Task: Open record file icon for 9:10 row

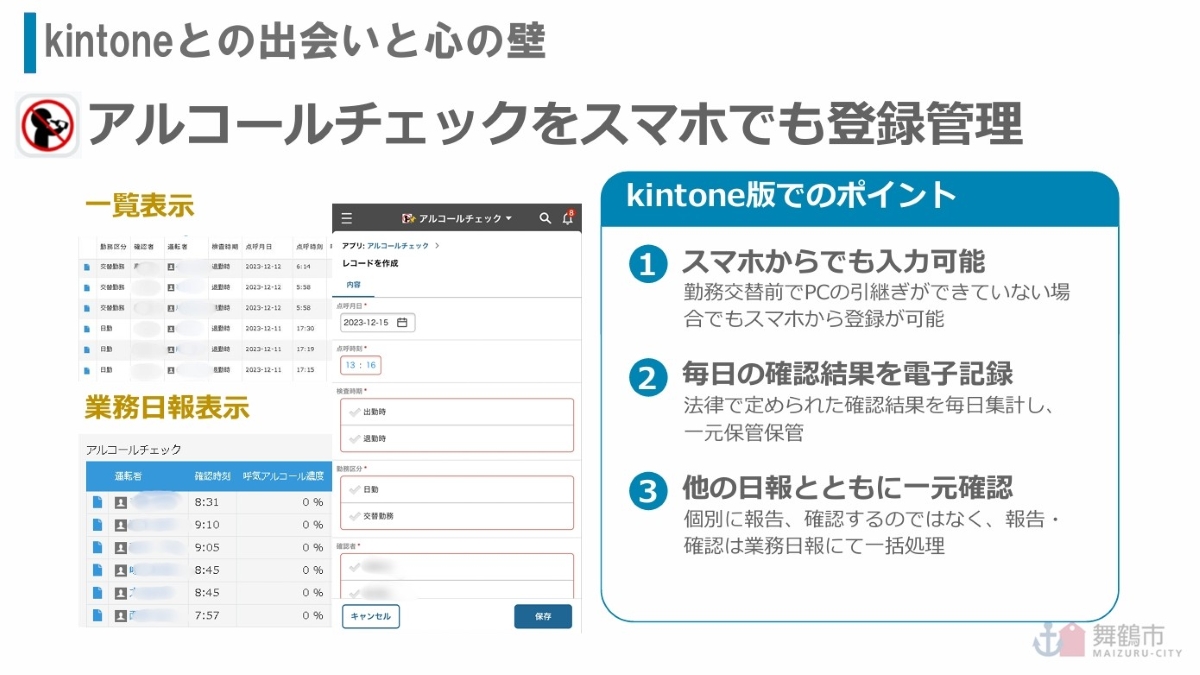Action: 98,525
